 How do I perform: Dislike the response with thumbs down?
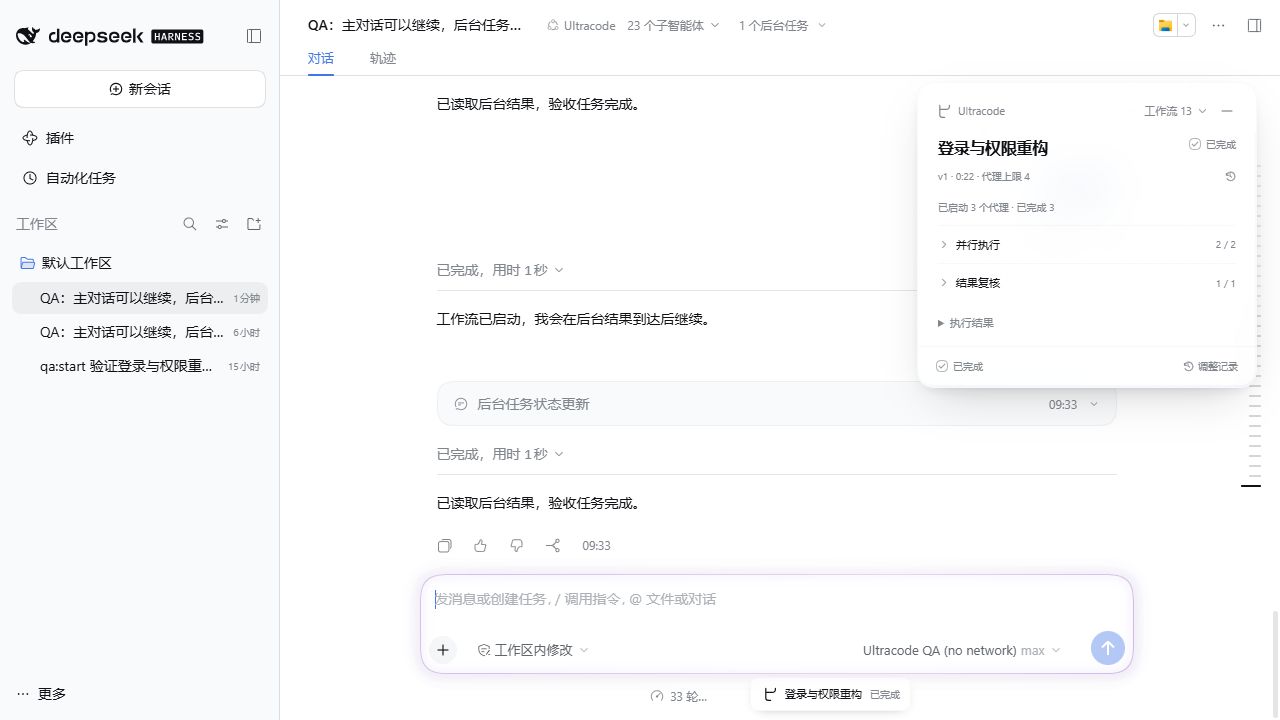click(517, 546)
